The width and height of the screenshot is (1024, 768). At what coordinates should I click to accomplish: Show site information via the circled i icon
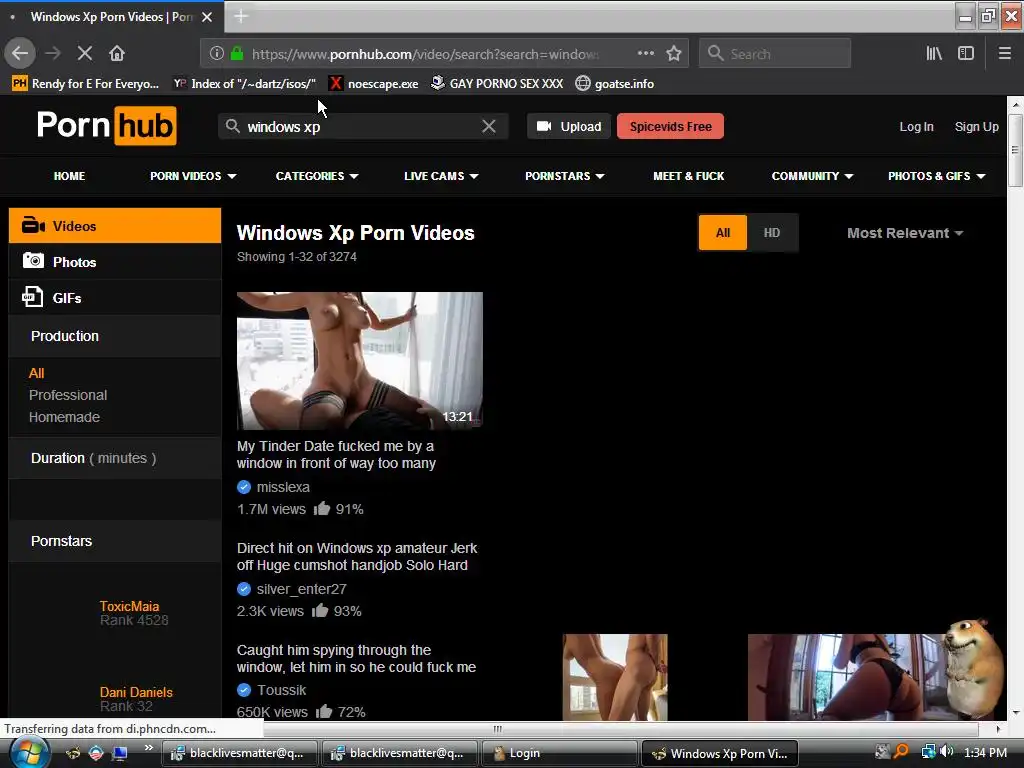[x=217, y=53]
